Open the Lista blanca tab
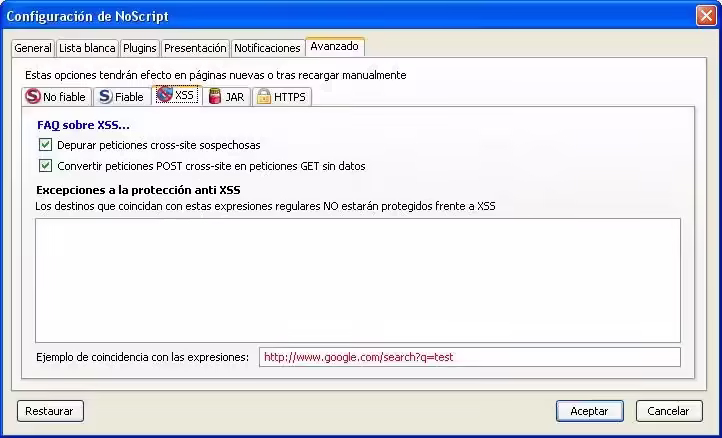 pos(87,48)
